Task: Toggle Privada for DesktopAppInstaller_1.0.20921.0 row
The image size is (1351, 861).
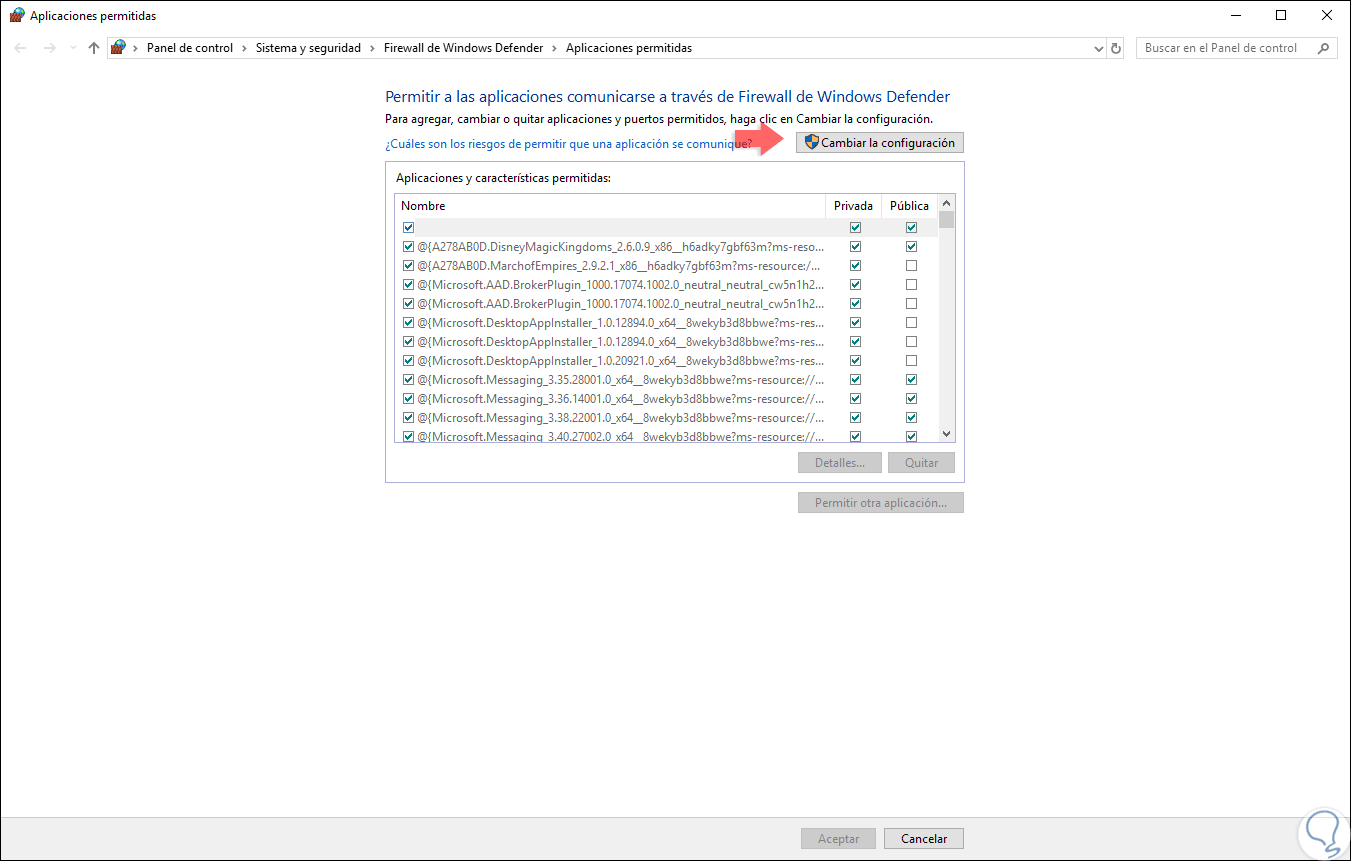Action: pyautogui.click(x=855, y=361)
